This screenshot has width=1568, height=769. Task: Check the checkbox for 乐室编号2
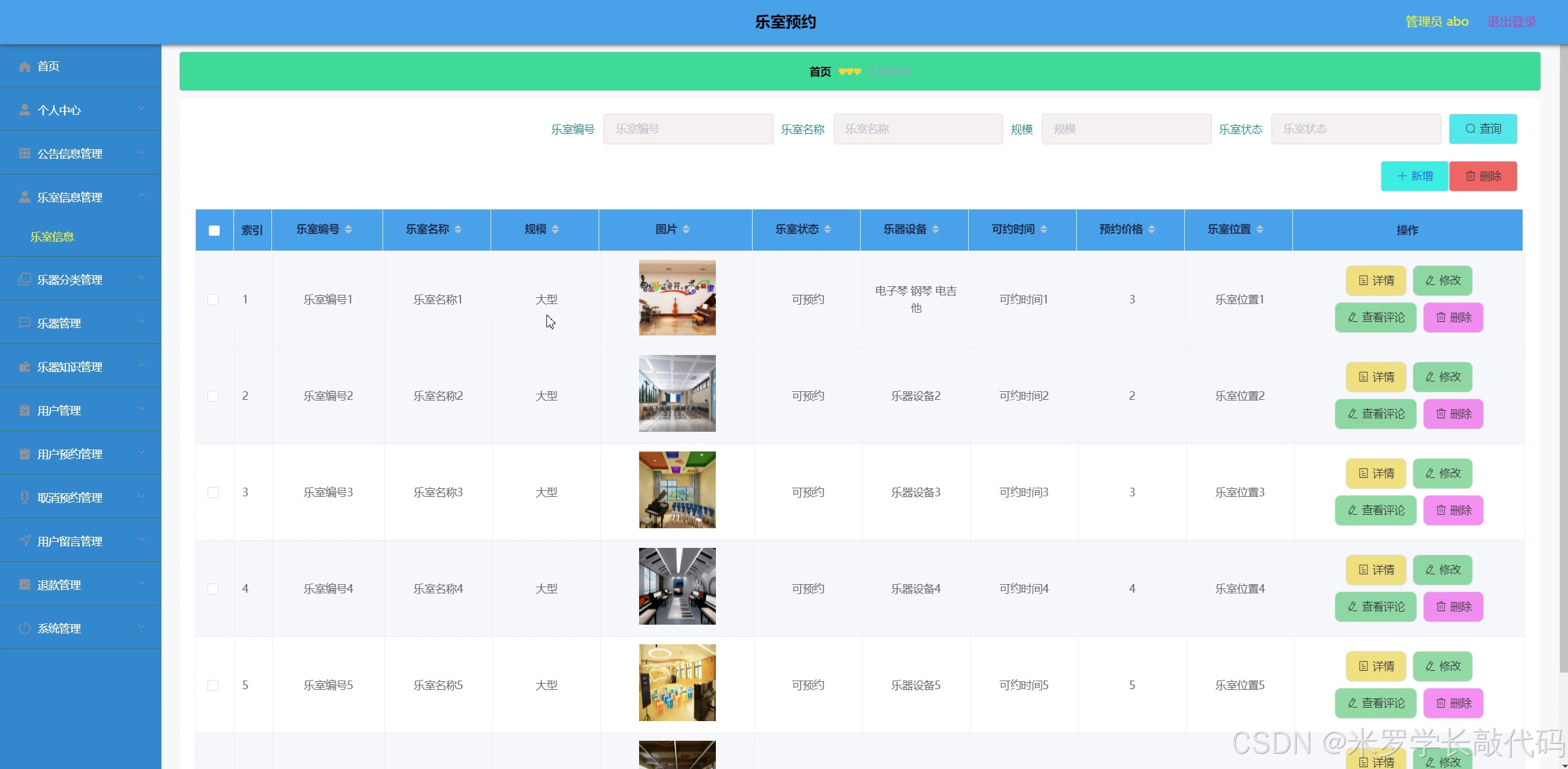coord(213,395)
